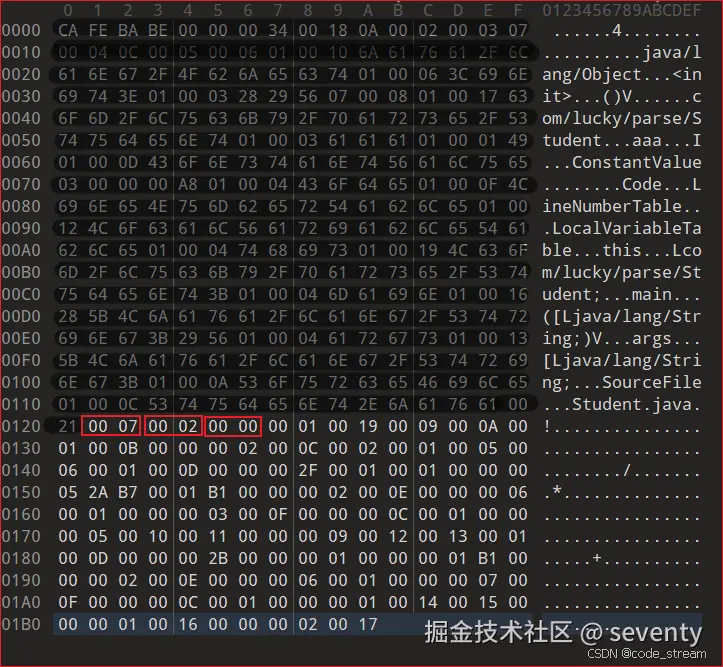This screenshot has height=667, width=723.
Task: Select decoded text 'it>...()V......c'
Action: coord(622,96)
